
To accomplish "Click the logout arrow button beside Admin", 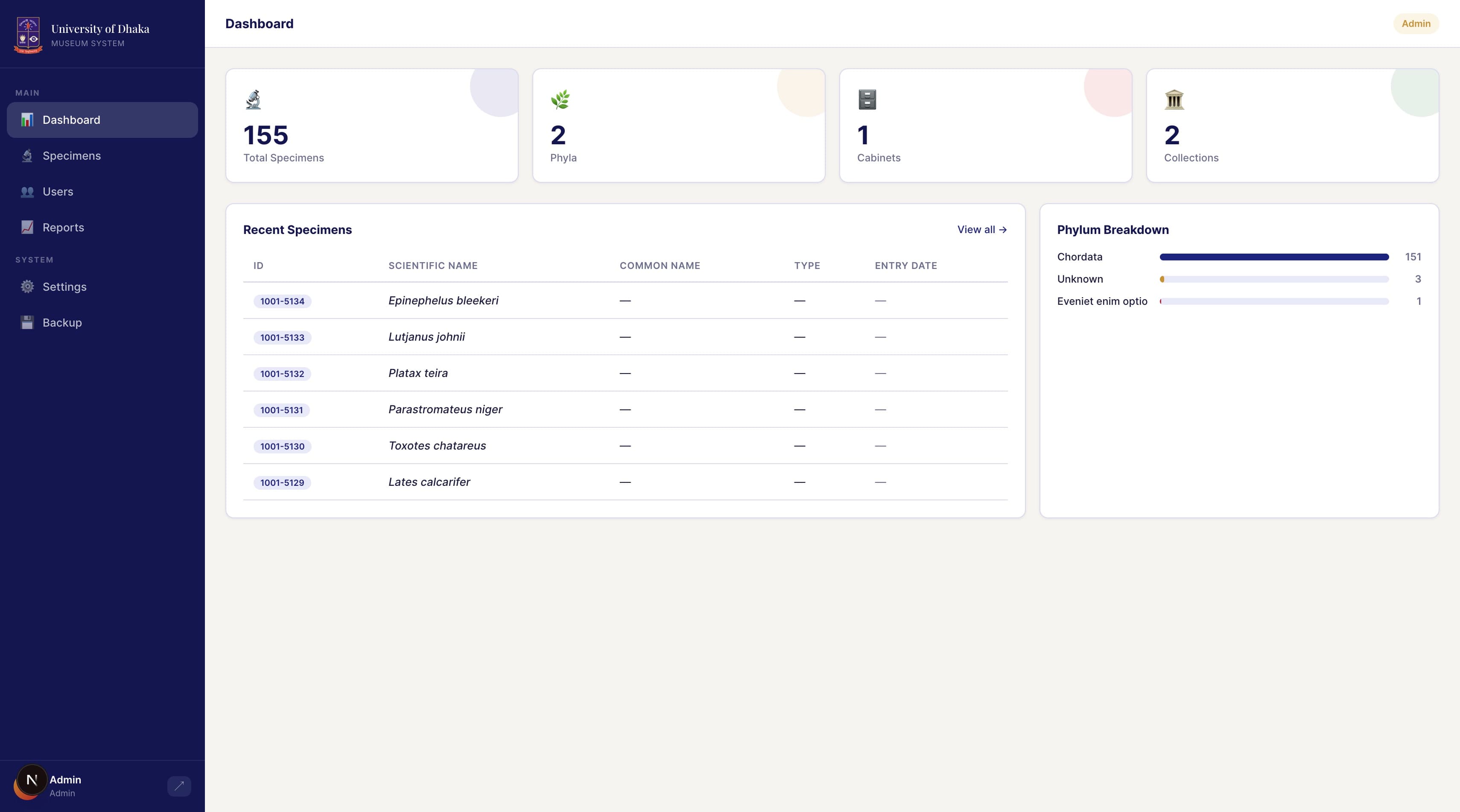I will [x=179, y=786].
